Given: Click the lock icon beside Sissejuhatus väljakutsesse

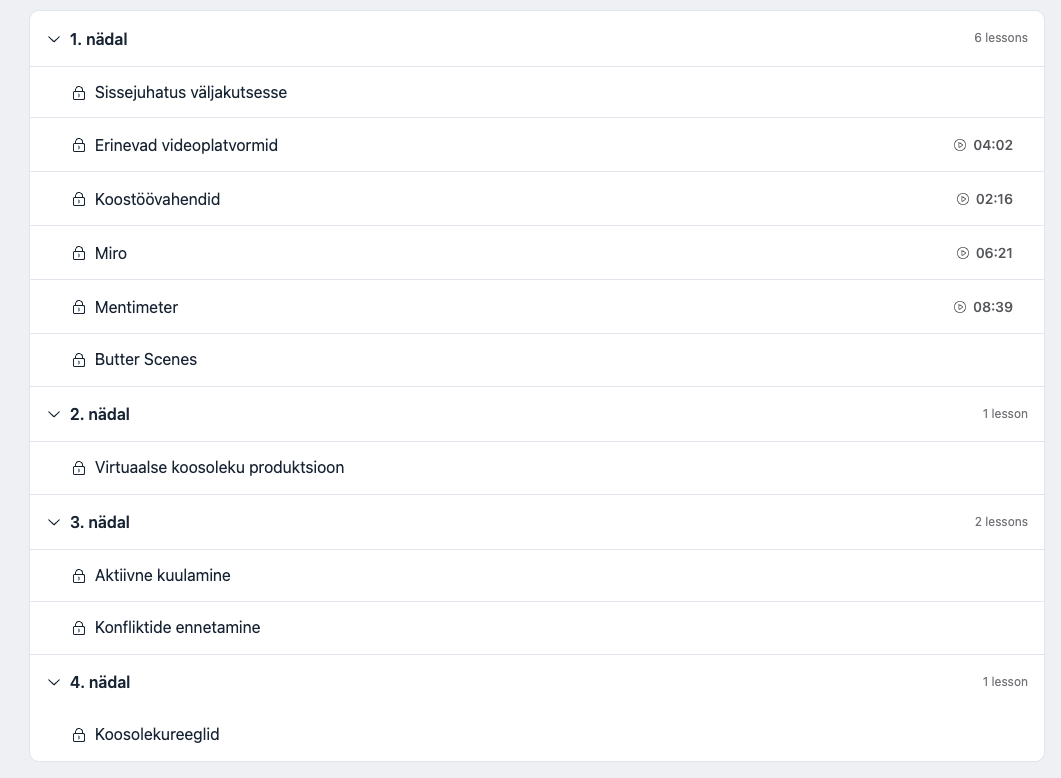Looking at the screenshot, I should pos(79,93).
